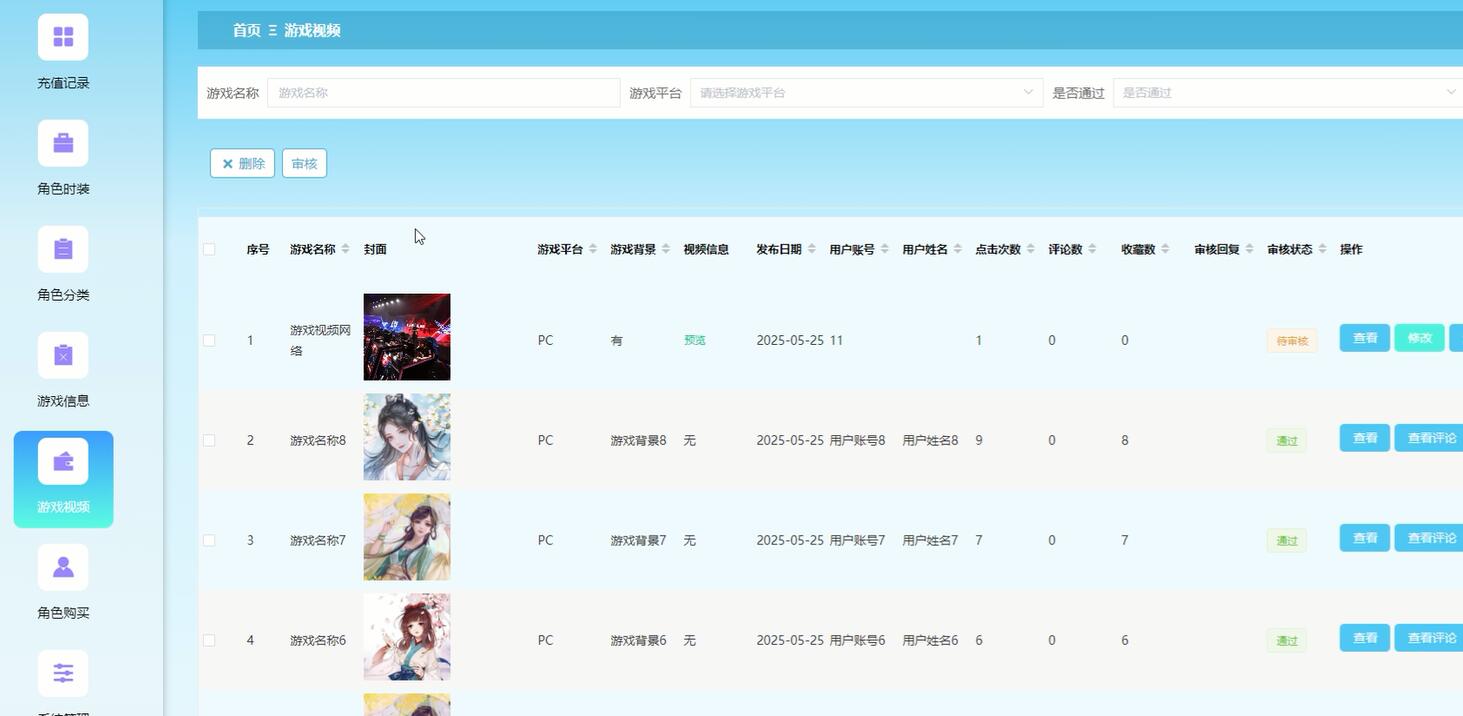Click 查看 for 游戏名称8 row
Image resolution: width=1463 pixels, height=716 pixels.
coord(1365,438)
